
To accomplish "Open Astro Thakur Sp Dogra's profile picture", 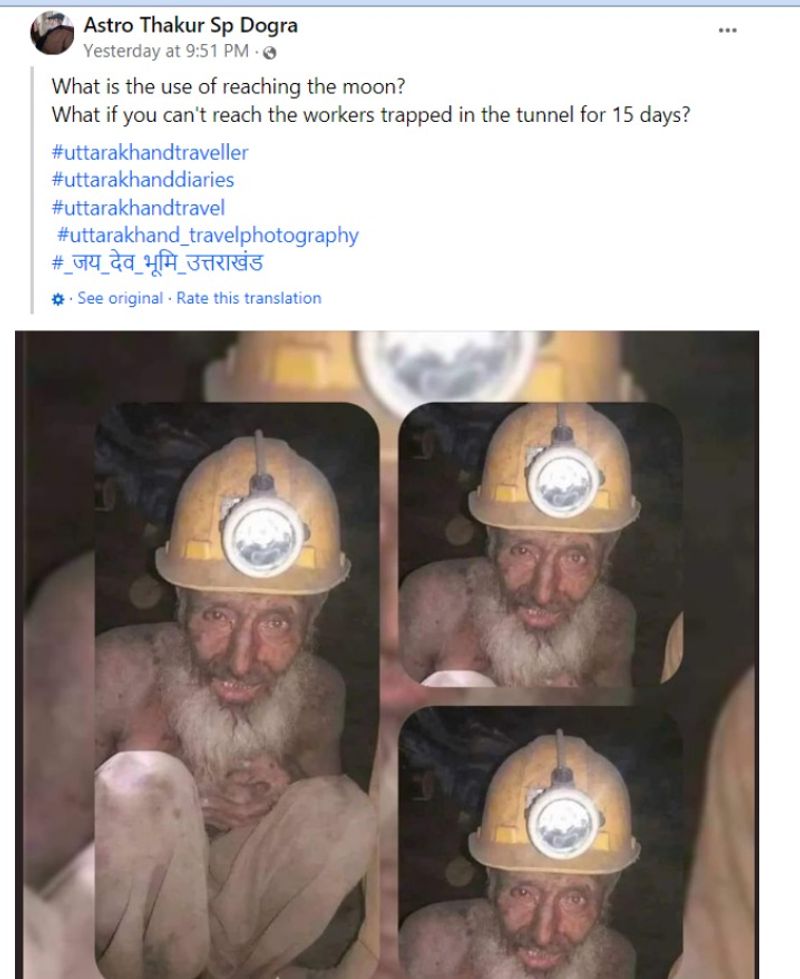I will point(52,32).
